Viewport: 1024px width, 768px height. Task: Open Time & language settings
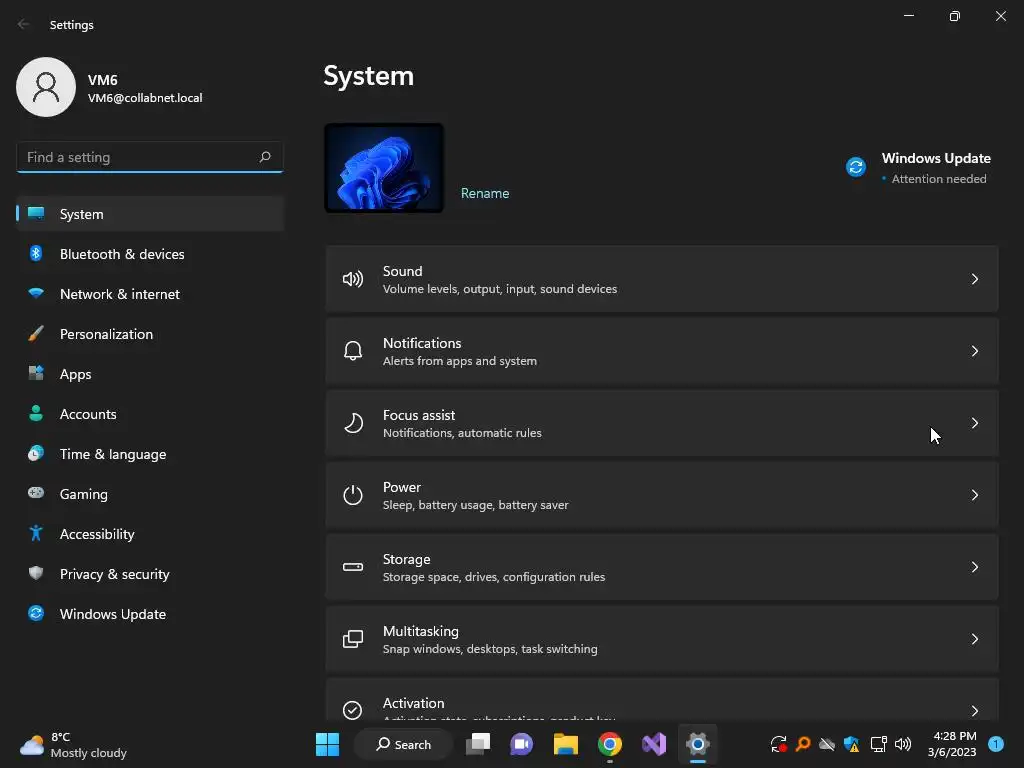point(150,454)
